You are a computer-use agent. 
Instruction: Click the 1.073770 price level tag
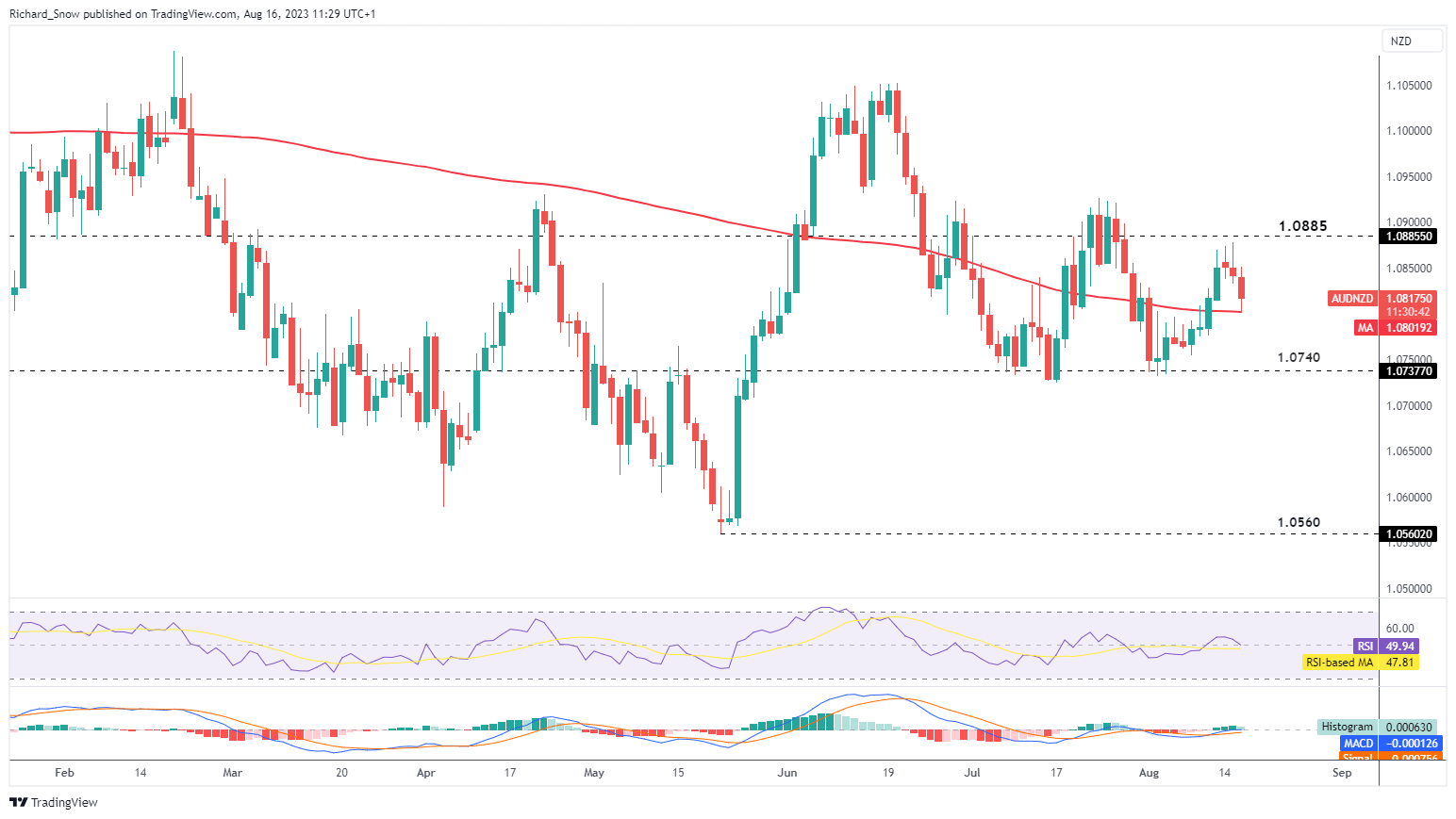[x=1409, y=371]
